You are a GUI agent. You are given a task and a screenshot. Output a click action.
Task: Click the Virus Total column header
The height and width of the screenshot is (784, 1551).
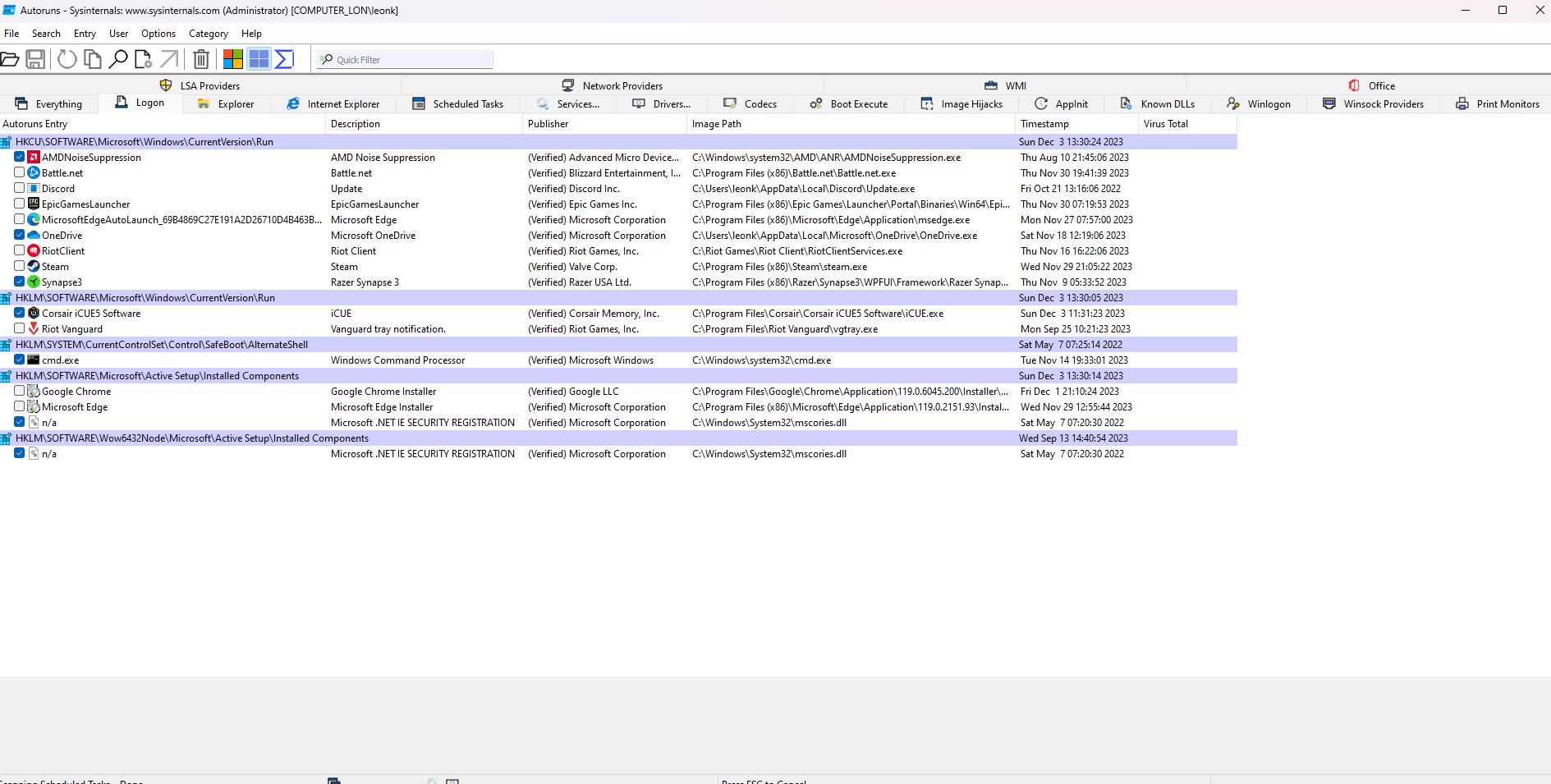[1187, 124]
